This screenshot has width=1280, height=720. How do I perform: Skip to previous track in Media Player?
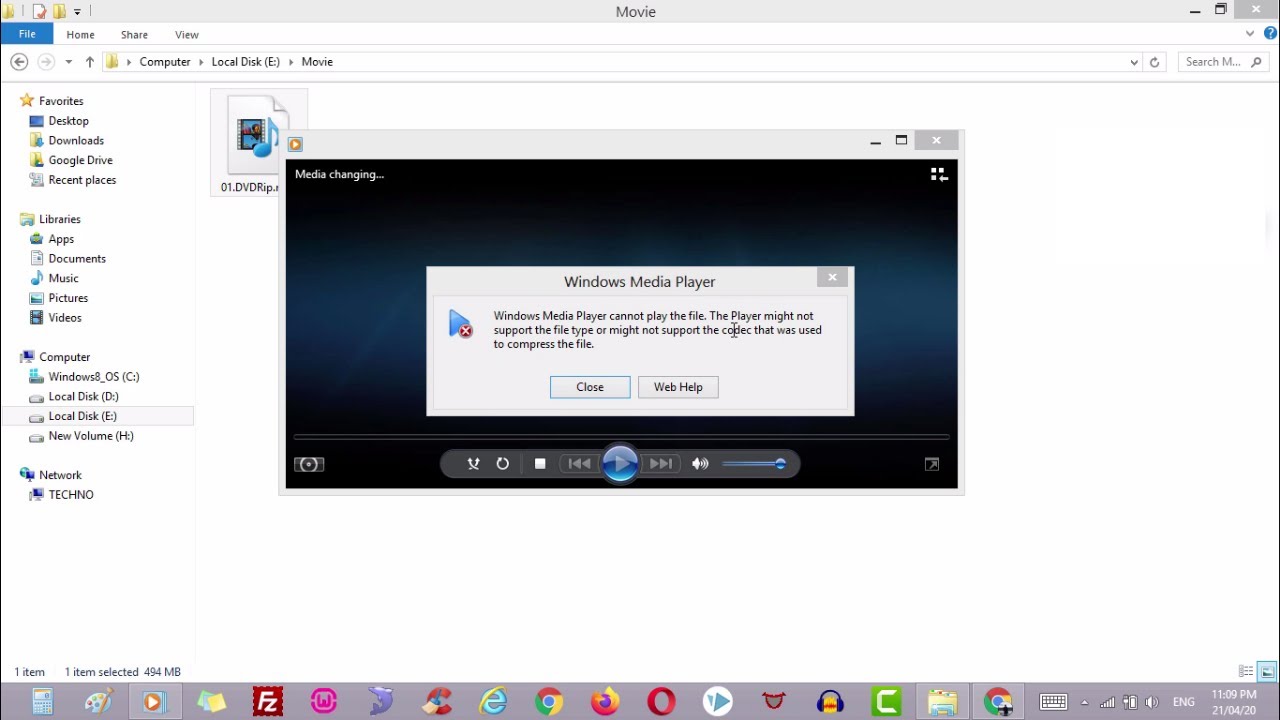579,464
